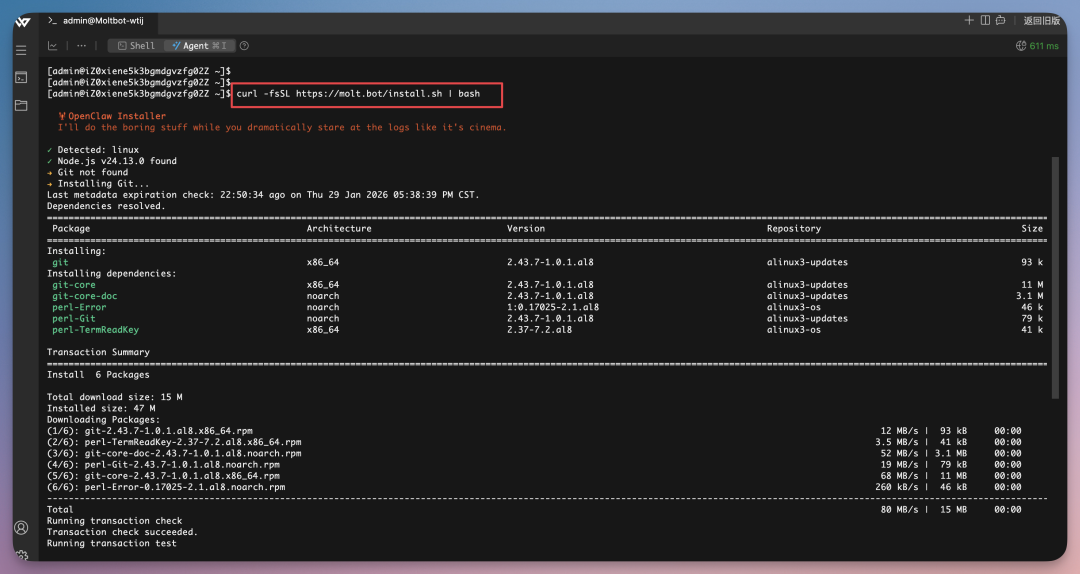This screenshot has width=1080, height=574.
Task: Open the hamburger menu in left sidebar
Action: click(21, 50)
